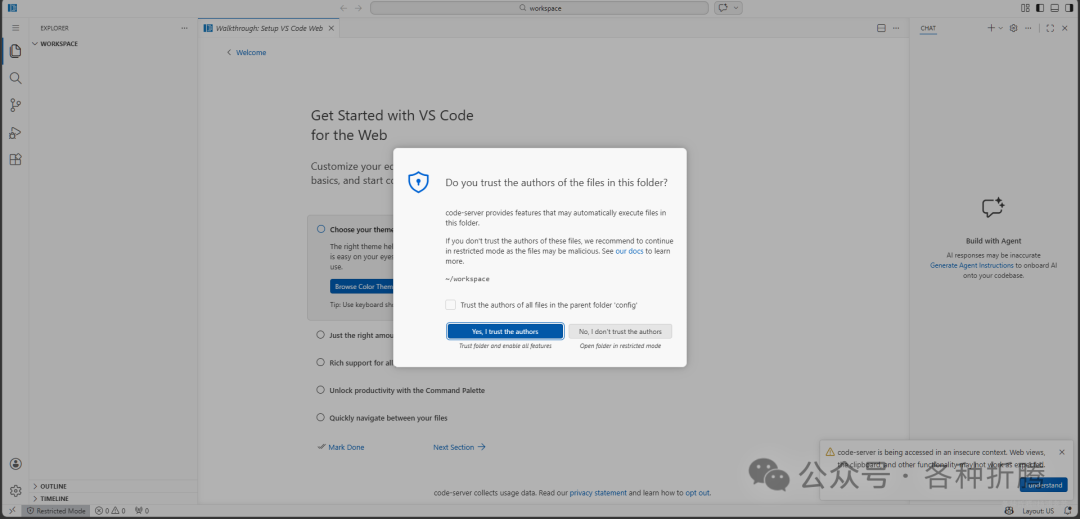Open the Copilot status icon in status bar
The width and height of the screenshot is (1080, 519).
click(1009, 511)
